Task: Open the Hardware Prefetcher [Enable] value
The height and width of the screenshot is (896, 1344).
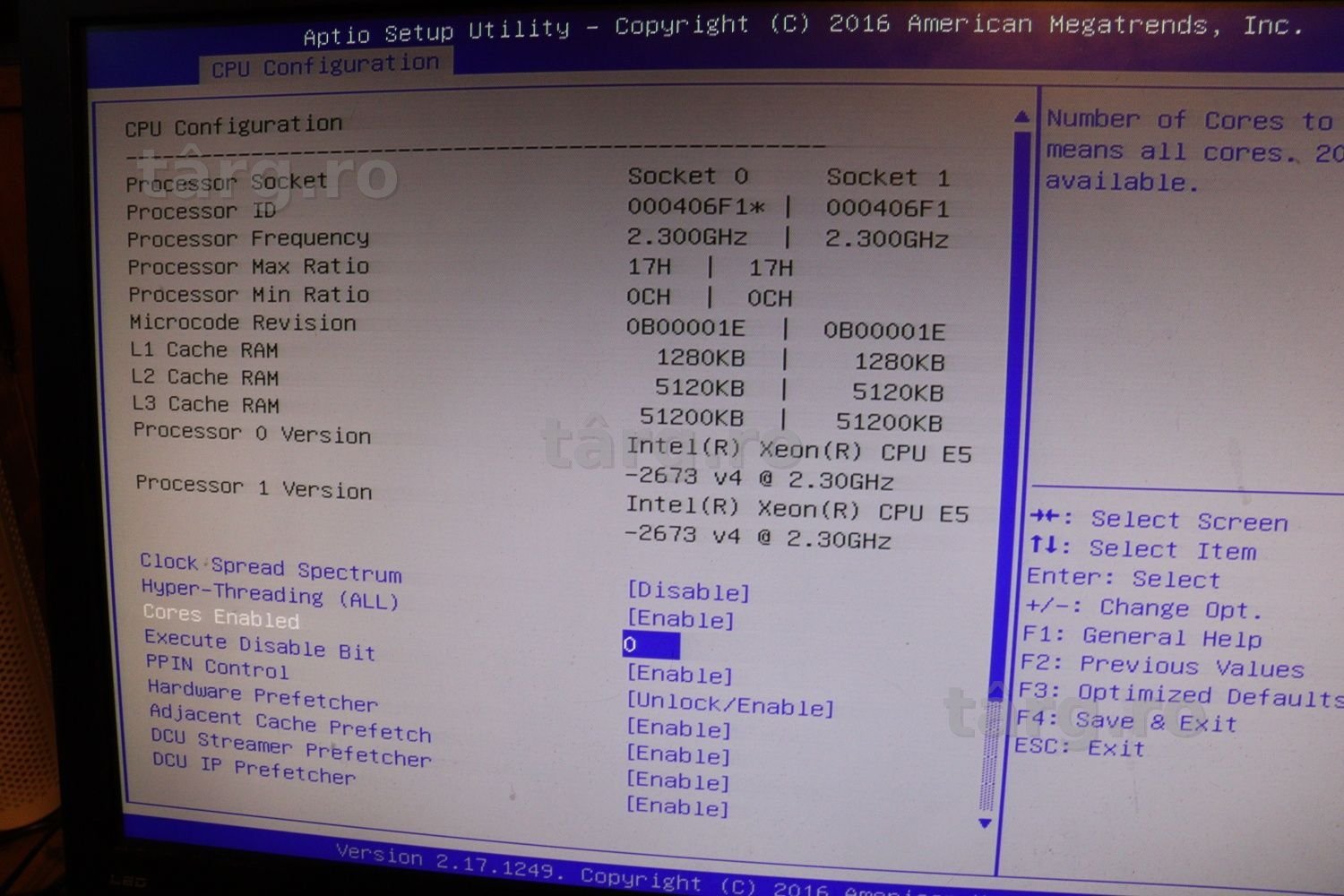Action: [679, 728]
